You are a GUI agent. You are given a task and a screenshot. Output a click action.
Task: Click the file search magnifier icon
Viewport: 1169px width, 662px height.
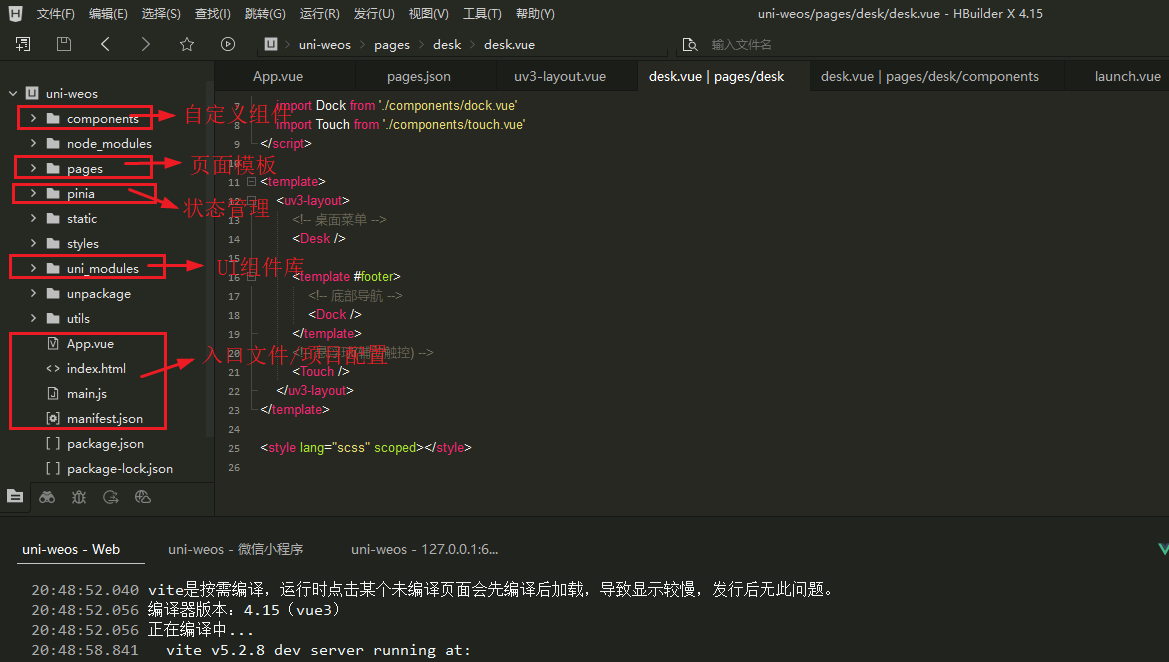(x=690, y=45)
